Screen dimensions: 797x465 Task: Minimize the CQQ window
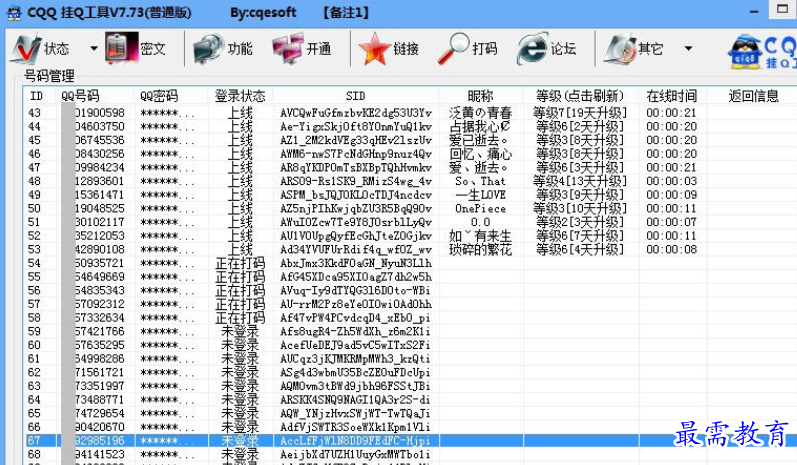[x=754, y=11]
